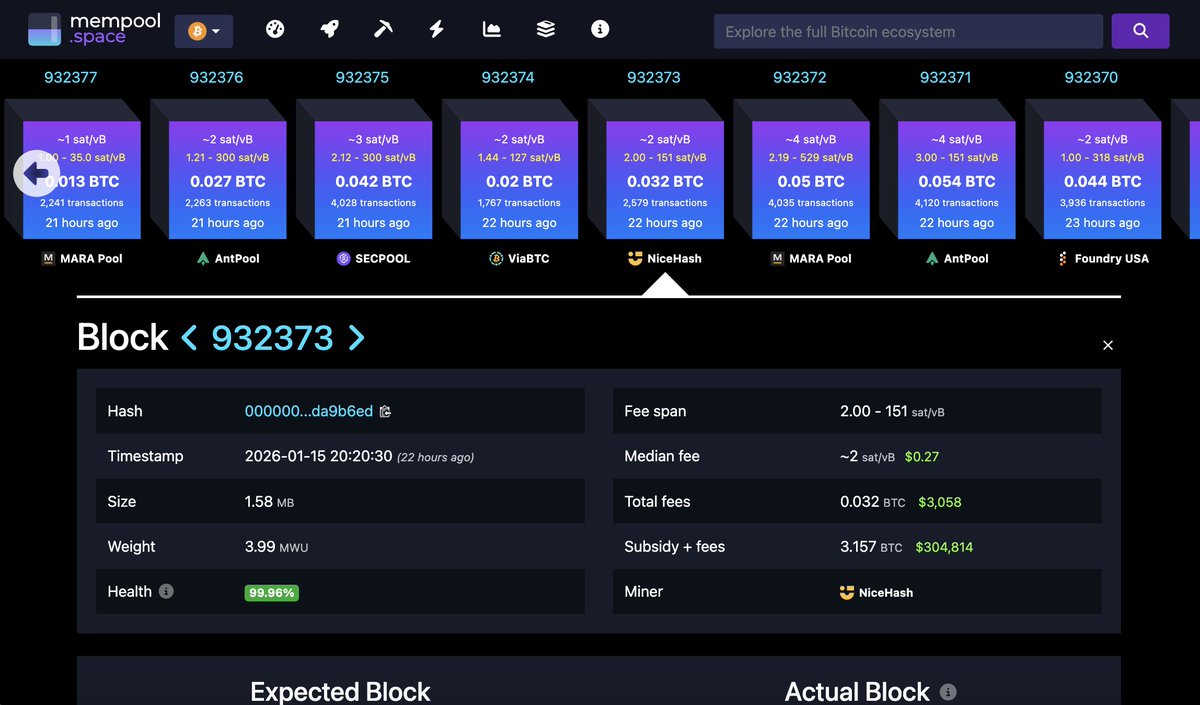This screenshot has width=1200, height=705.
Task: Open block height 932374 link
Action: (x=508, y=77)
